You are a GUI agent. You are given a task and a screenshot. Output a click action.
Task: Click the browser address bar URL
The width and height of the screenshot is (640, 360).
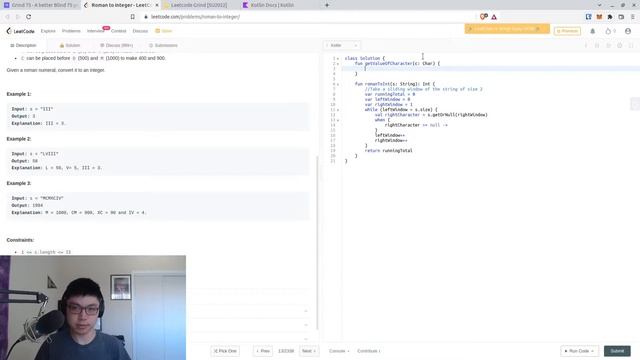pyautogui.click(x=195, y=17)
